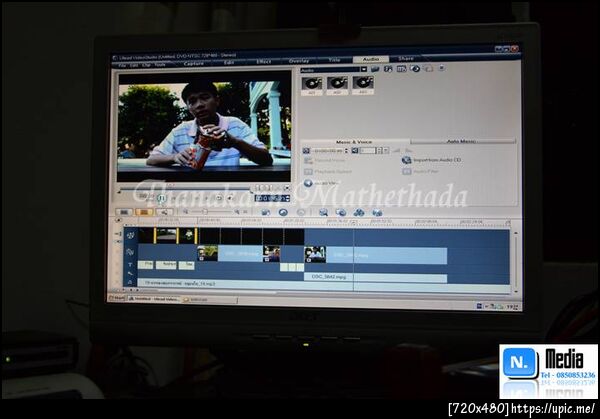Go to the Overlay step tab
Viewport: 600px width, 419px height.
299,61
